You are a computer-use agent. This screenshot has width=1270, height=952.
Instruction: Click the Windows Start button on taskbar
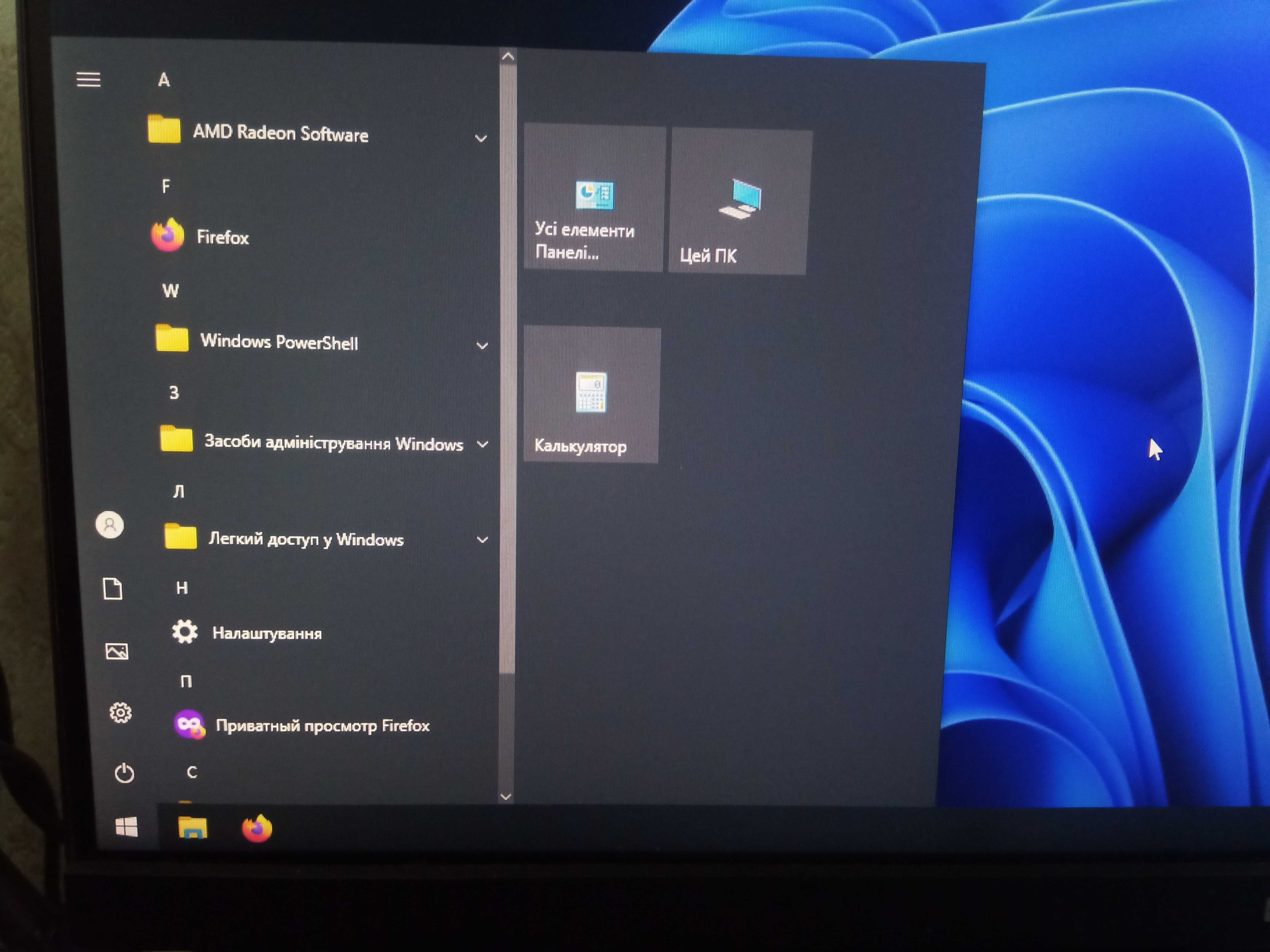click(126, 827)
